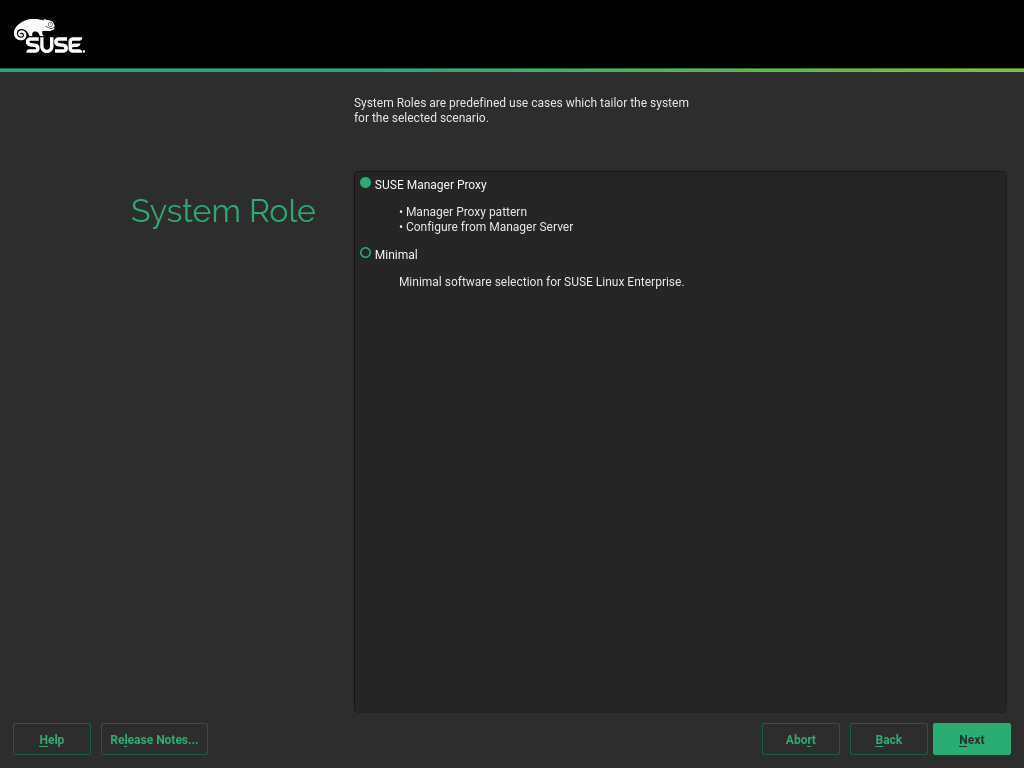Click the green accent bar under the header
1024x768 pixels.
pyautogui.click(x=512, y=70)
